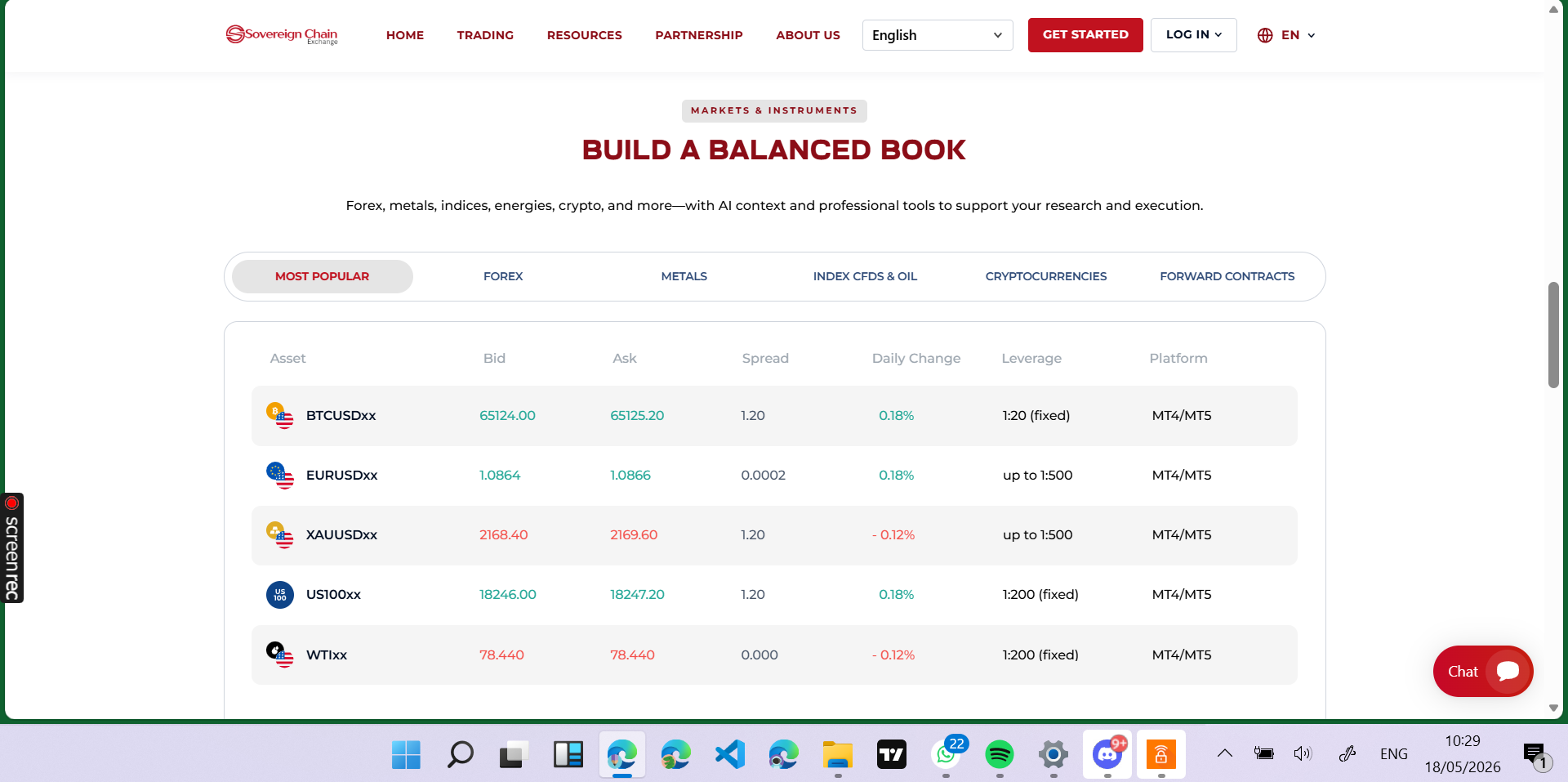Click EURUSDxx ask 1.0866
The height and width of the screenshot is (782, 1568).
tap(630, 475)
